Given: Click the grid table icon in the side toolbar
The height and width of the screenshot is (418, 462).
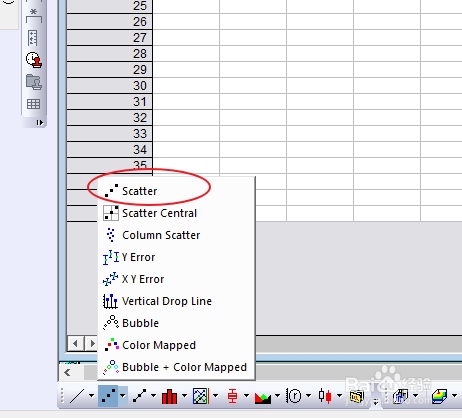Looking at the screenshot, I should [34, 104].
